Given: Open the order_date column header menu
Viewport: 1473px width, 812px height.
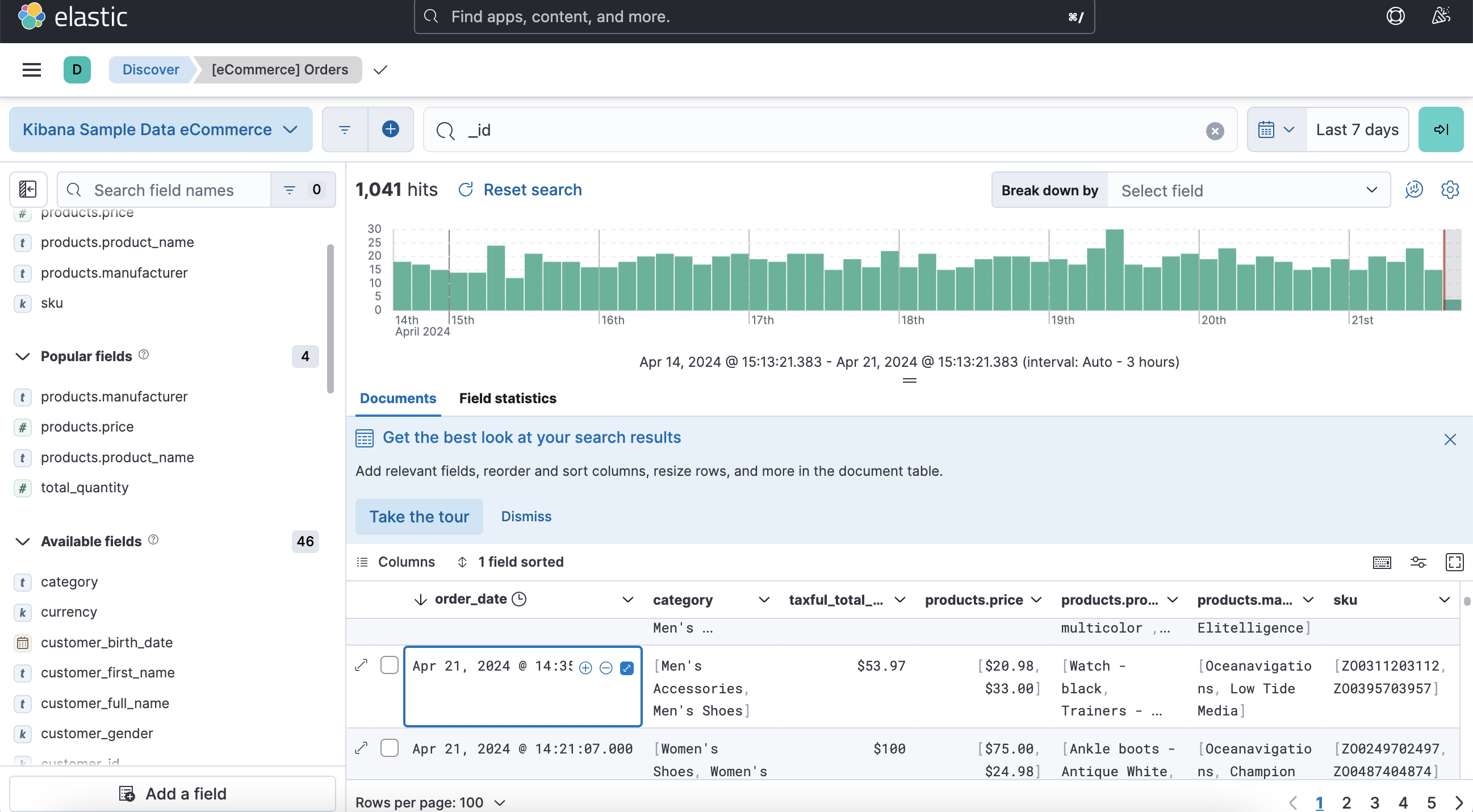Looking at the screenshot, I should pos(627,599).
